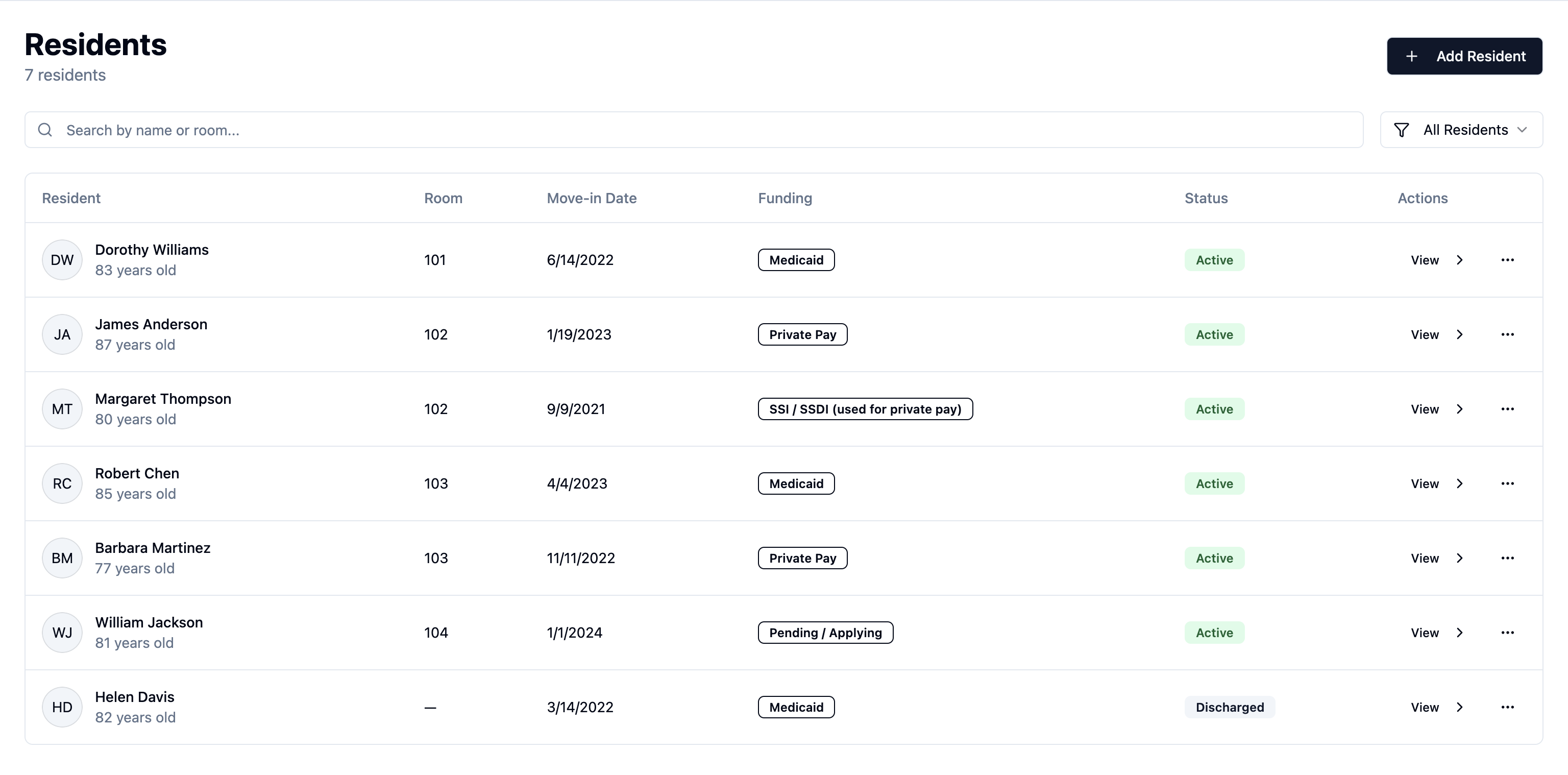Click the Resident column header

[71, 198]
